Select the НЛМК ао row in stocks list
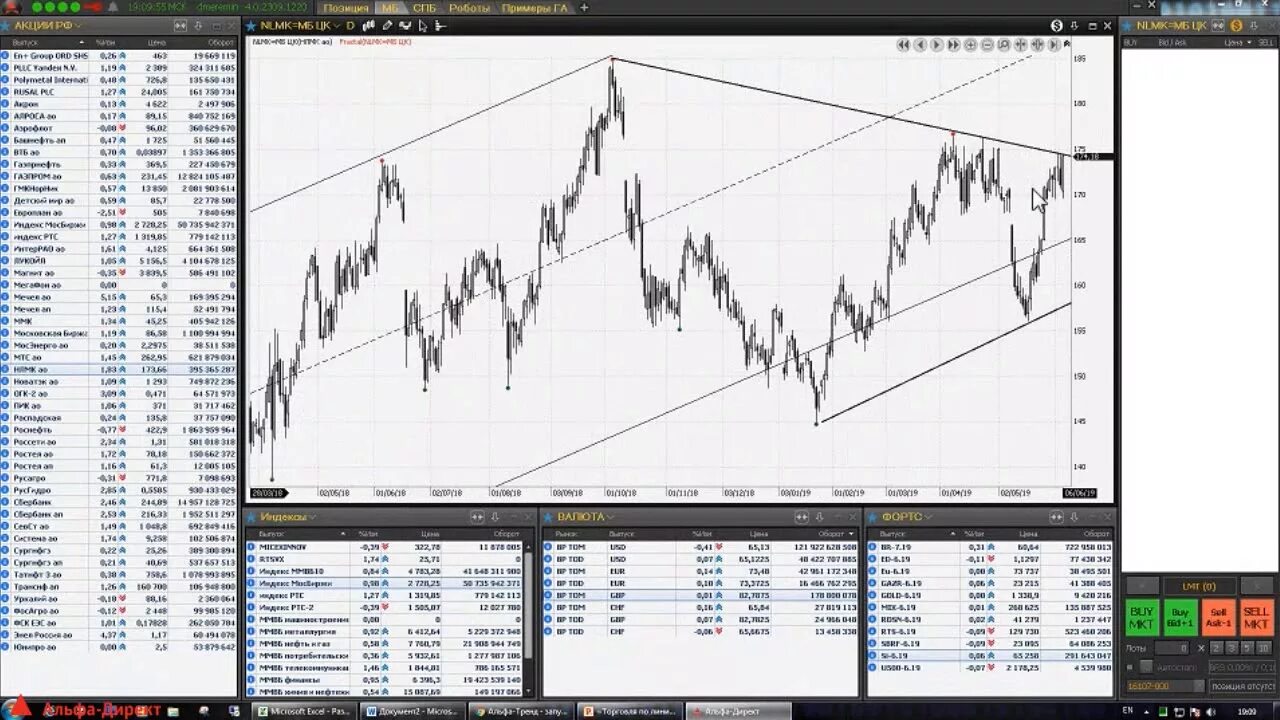1280x720 pixels. pos(120,369)
